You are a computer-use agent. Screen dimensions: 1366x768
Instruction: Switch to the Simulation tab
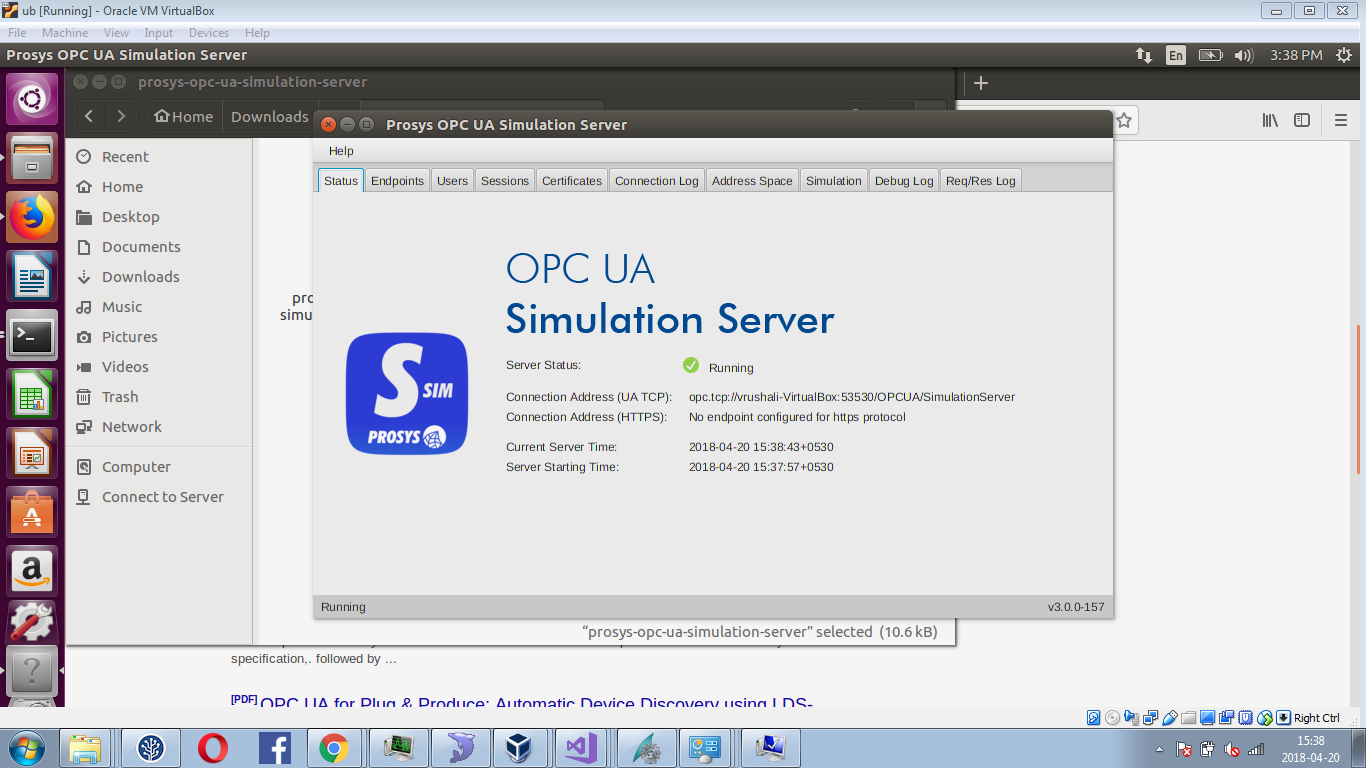[833, 180]
